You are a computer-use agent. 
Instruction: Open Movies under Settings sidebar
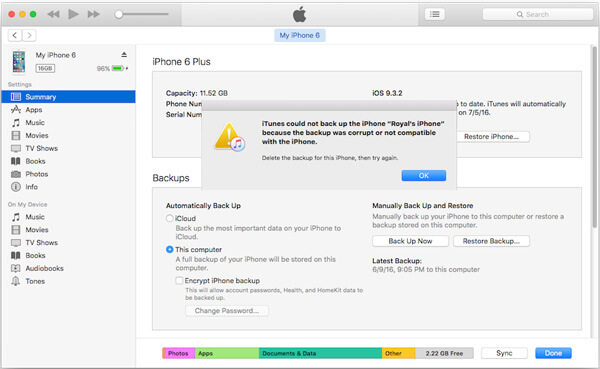pyautogui.click(x=68, y=136)
